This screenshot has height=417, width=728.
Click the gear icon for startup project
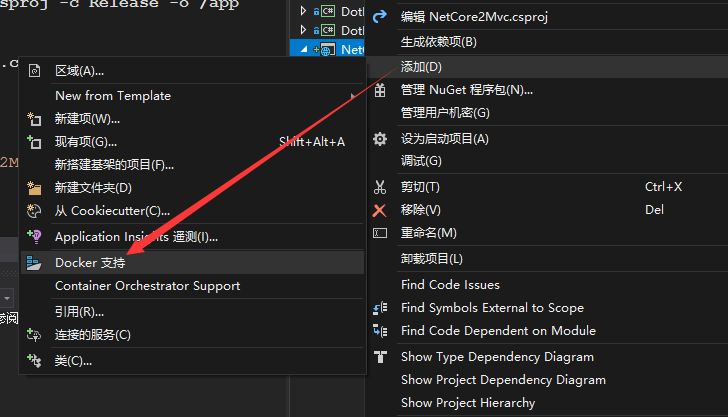point(380,139)
